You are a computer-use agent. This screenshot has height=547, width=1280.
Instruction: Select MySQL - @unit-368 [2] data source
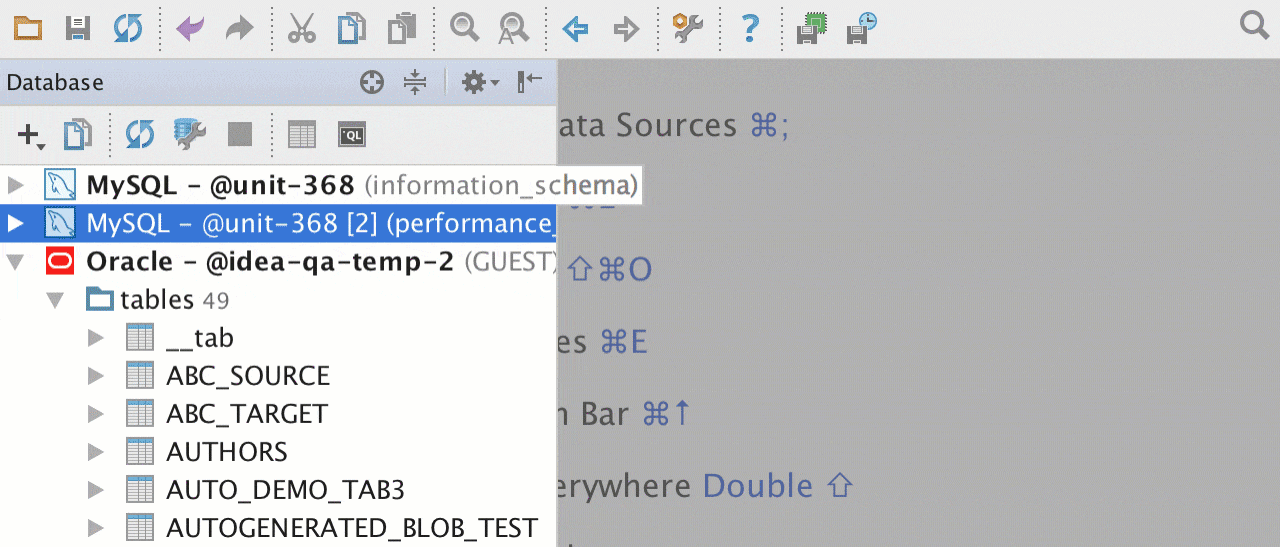click(278, 223)
